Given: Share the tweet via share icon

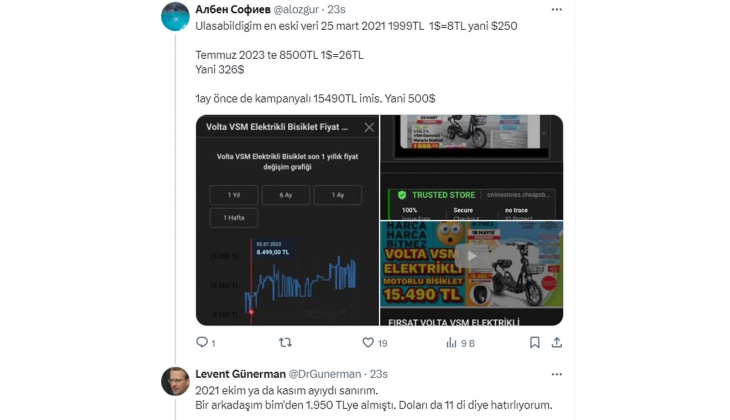Looking at the screenshot, I should [557, 343].
